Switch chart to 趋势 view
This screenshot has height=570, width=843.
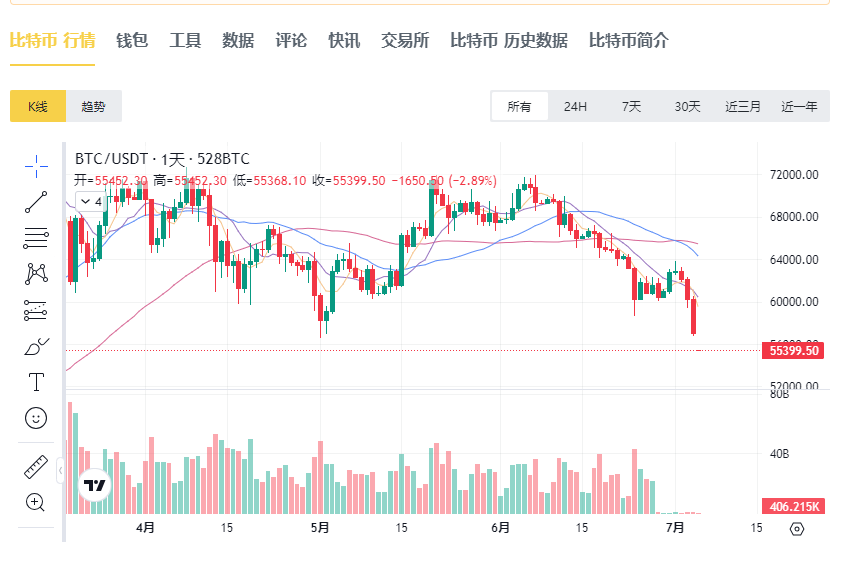[x=94, y=106]
